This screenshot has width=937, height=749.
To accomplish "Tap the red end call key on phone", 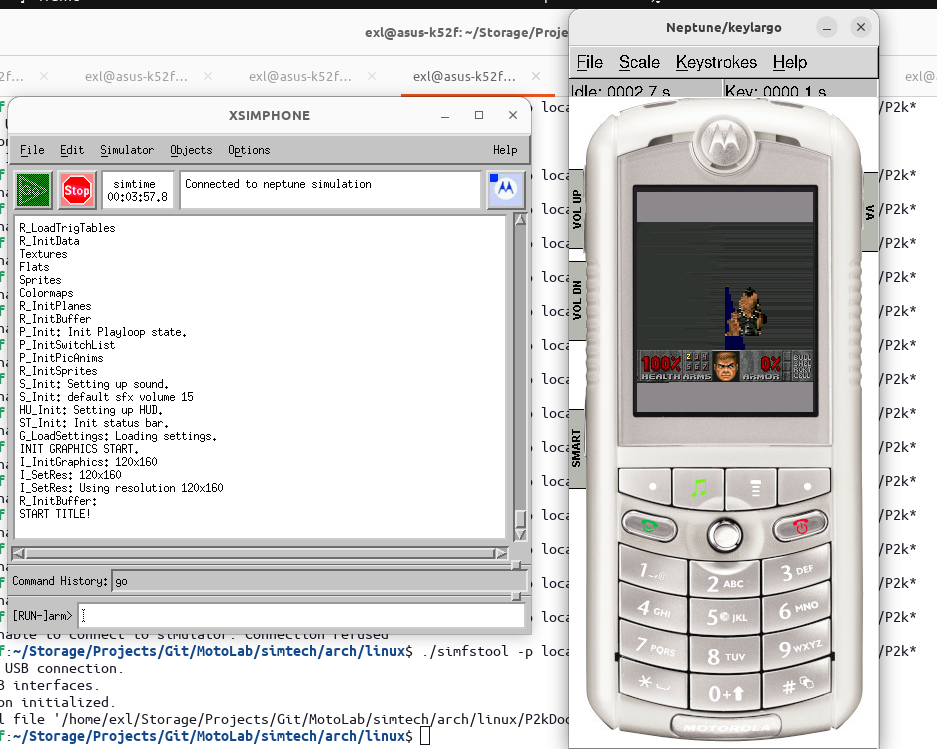I will (x=801, y=526).
